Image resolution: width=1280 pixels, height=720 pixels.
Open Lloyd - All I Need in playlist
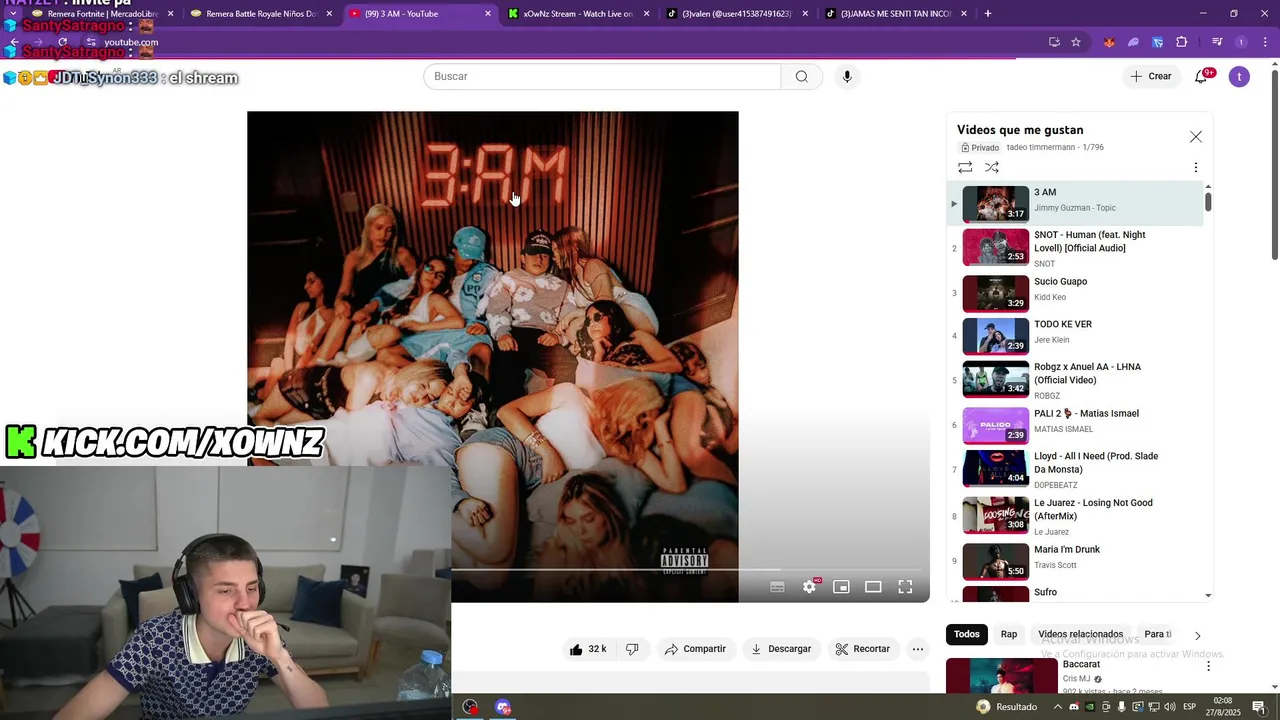[x=1075, y=469]
